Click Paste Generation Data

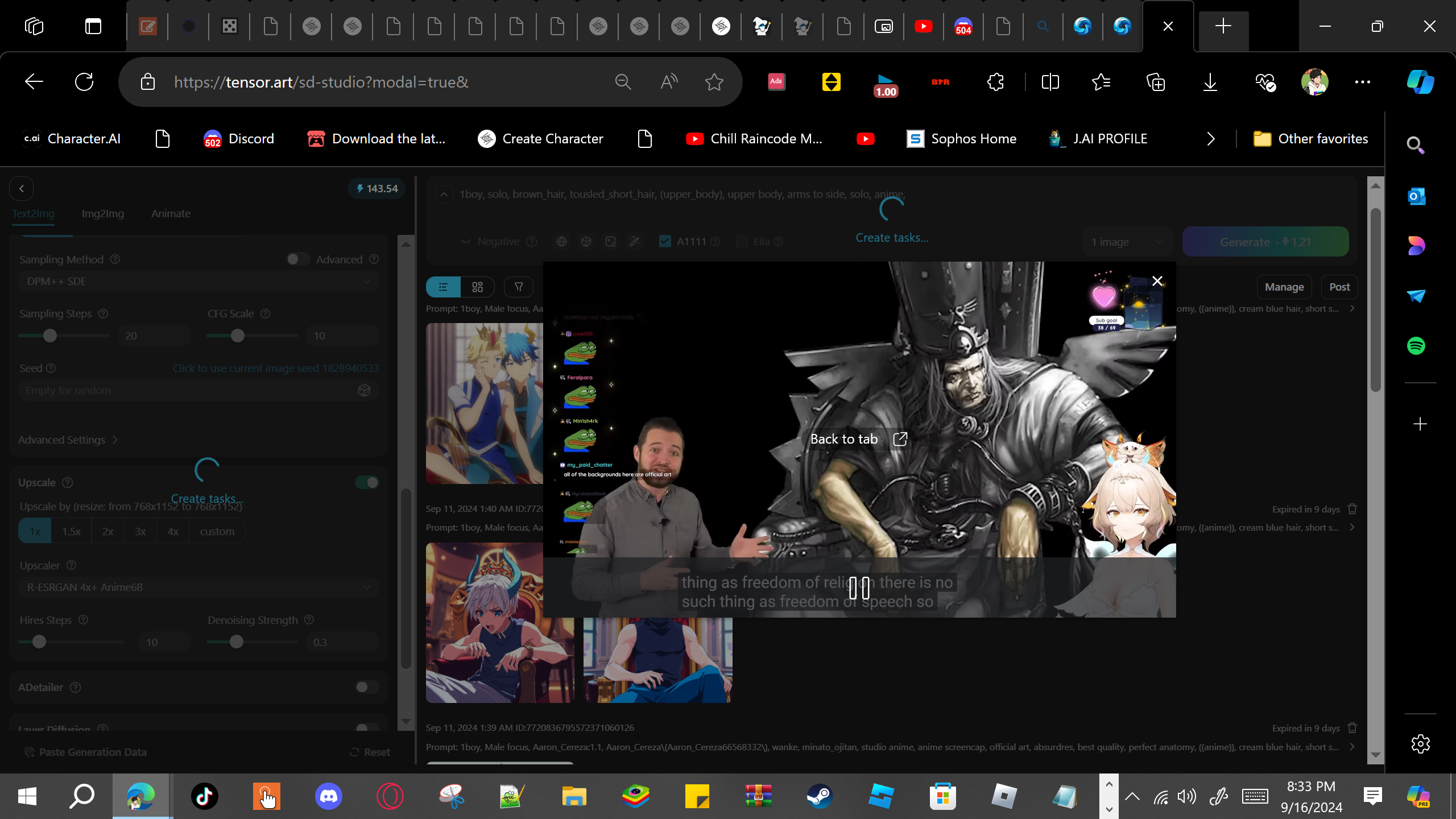tap(85, 752)
